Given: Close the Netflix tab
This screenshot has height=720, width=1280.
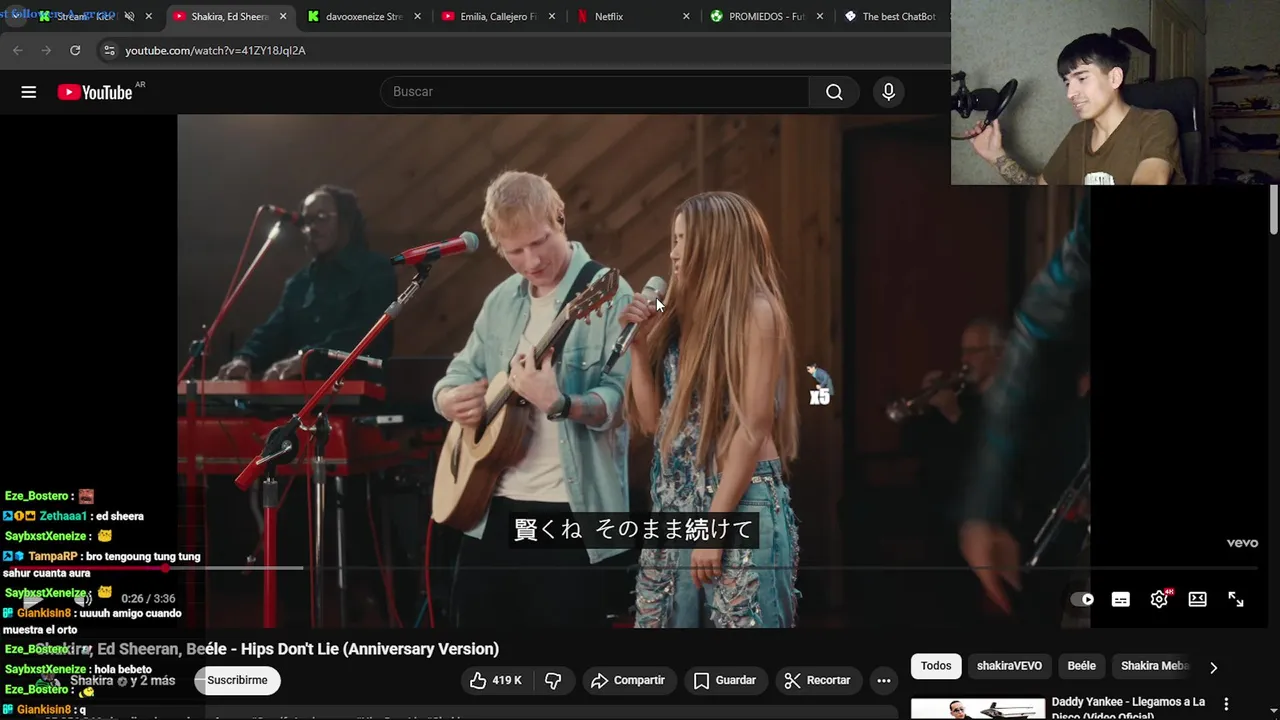Looking at the screenshot, I should point(686,16).
